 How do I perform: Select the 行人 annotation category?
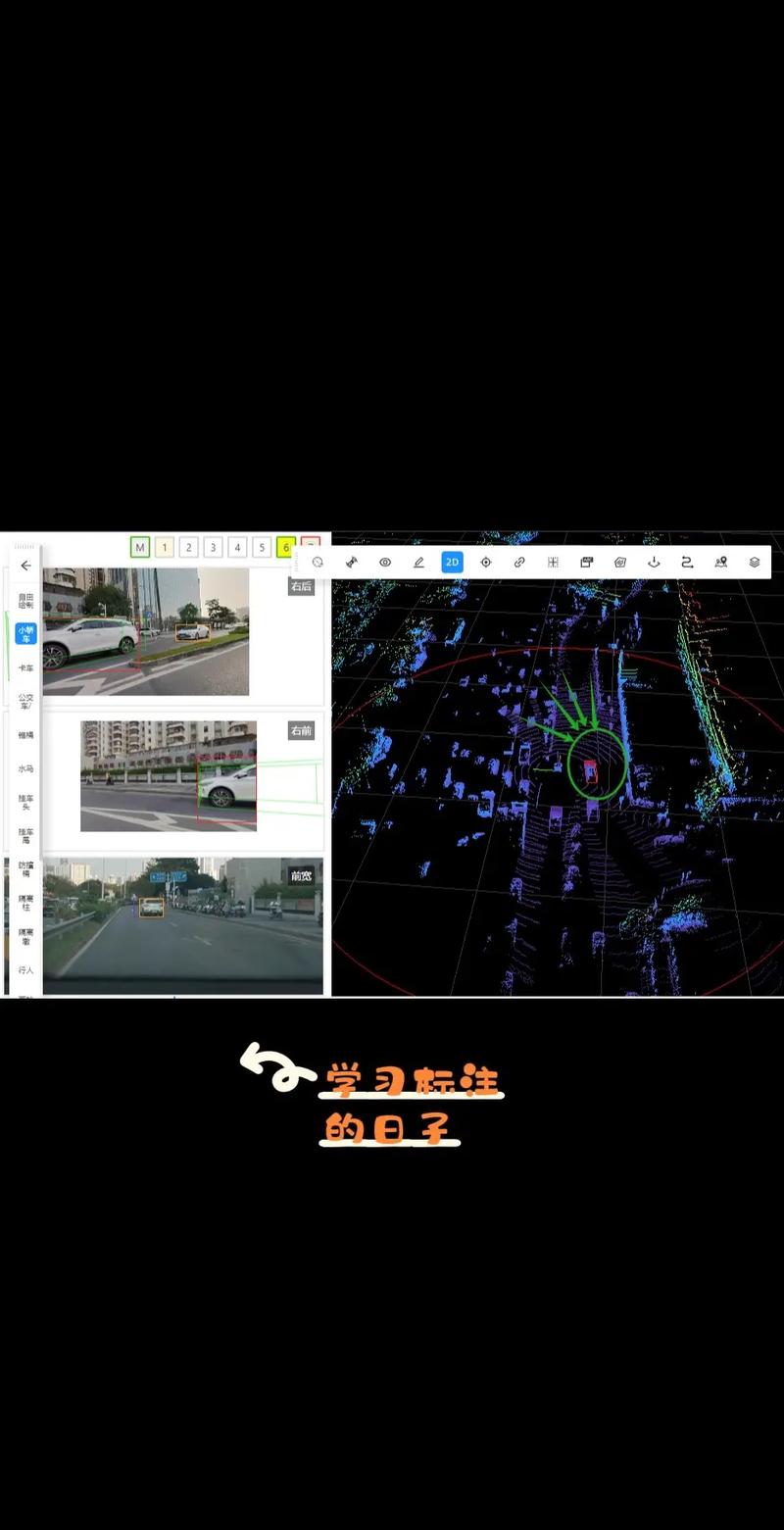[x=21, y=971]
